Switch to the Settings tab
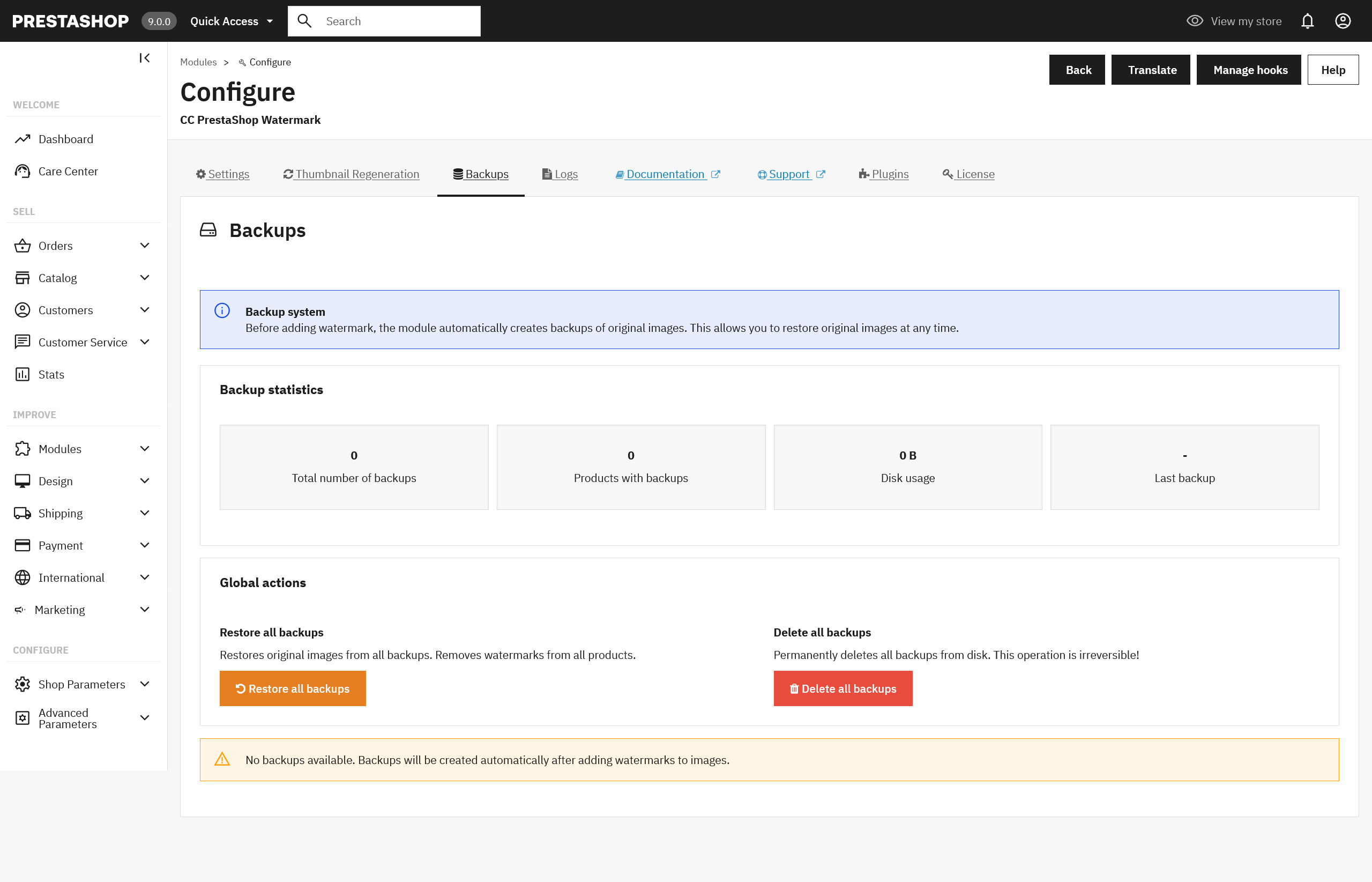The width and height of the screenshot is (1372, 882). click(222, 174)
